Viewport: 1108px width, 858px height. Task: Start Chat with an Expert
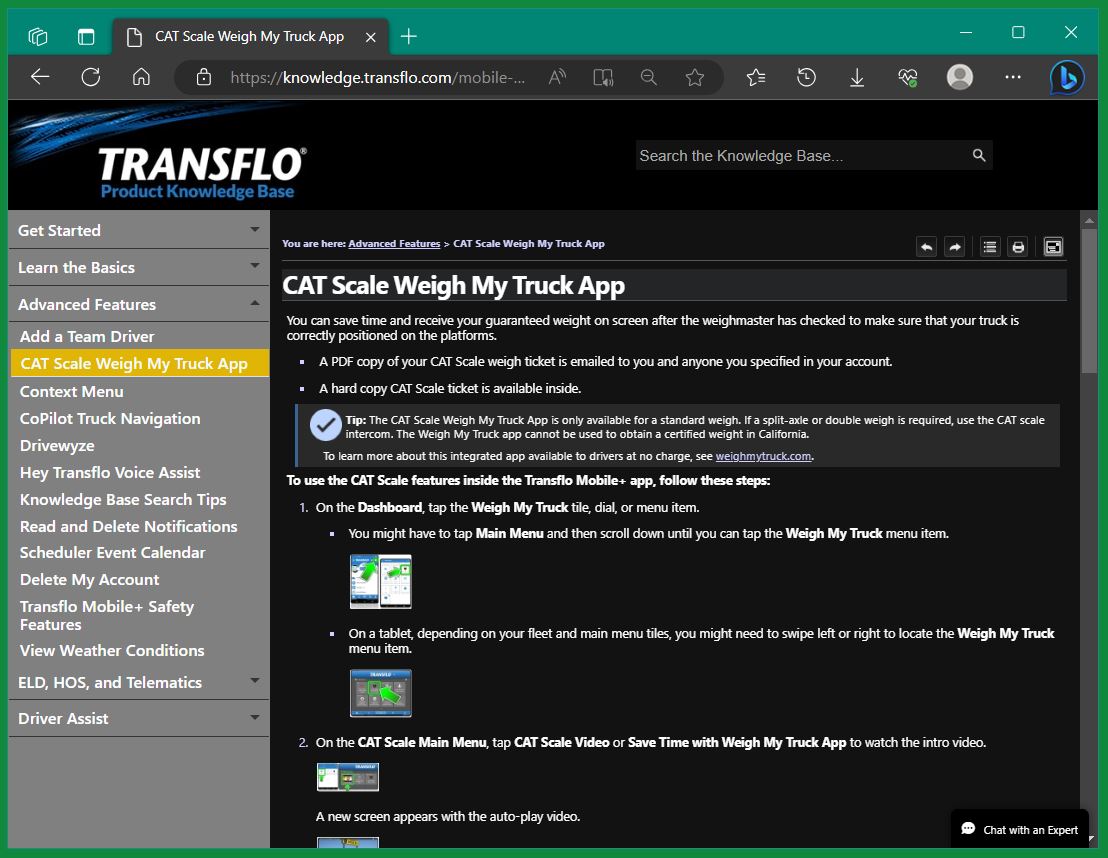(1020, 829)
